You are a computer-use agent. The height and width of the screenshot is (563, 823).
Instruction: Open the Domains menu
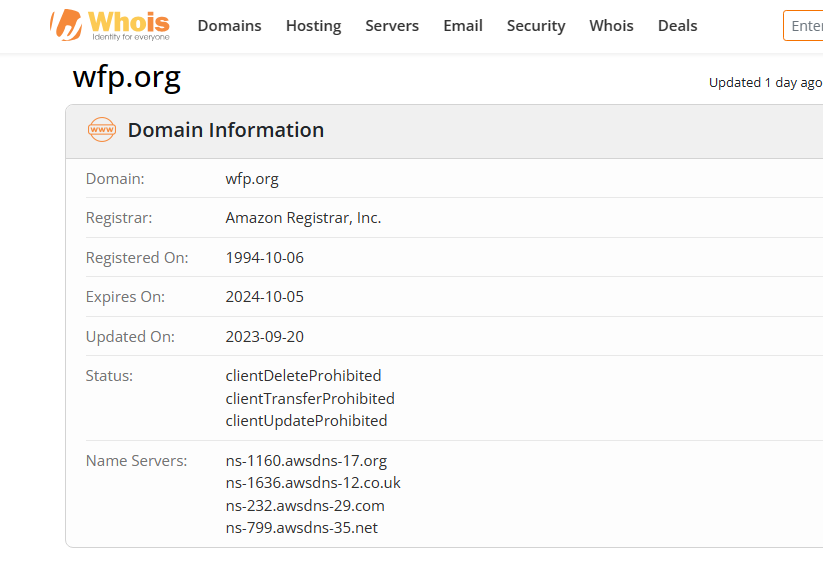tap(229, 26)
